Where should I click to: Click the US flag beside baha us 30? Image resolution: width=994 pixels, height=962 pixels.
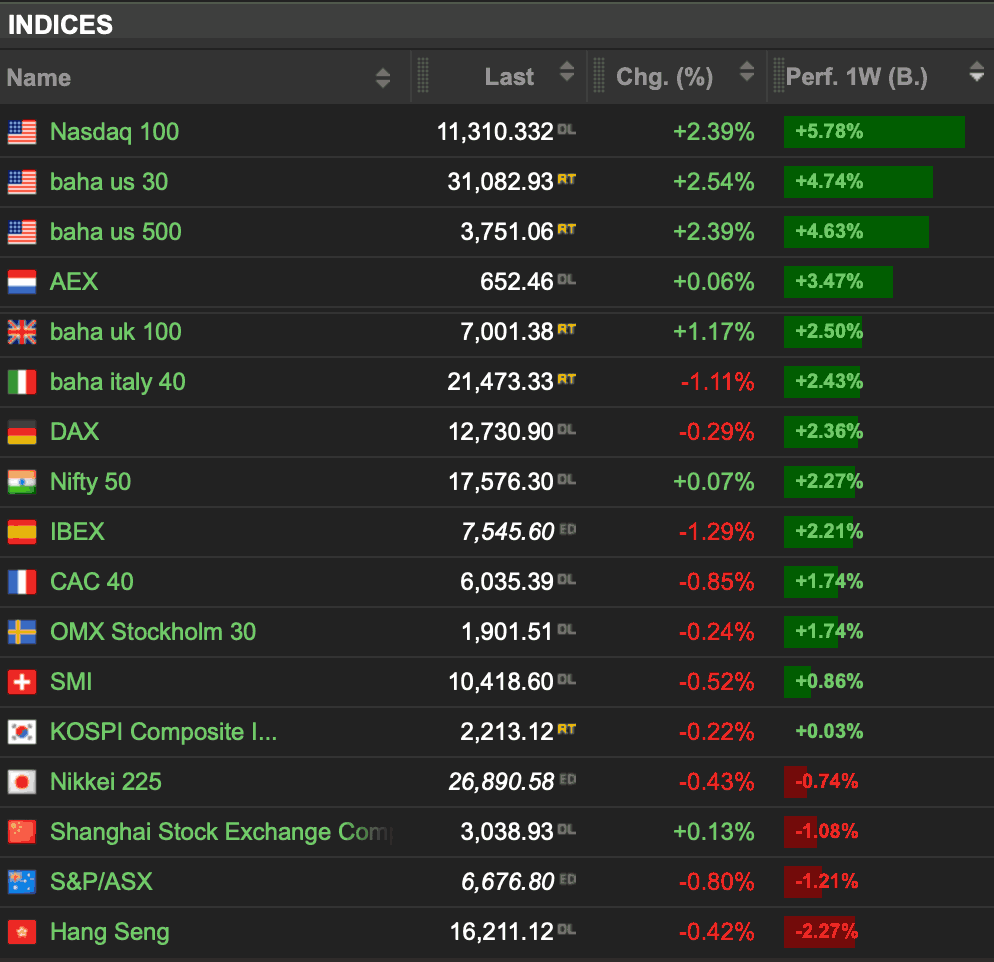click(x=22, y=183)
